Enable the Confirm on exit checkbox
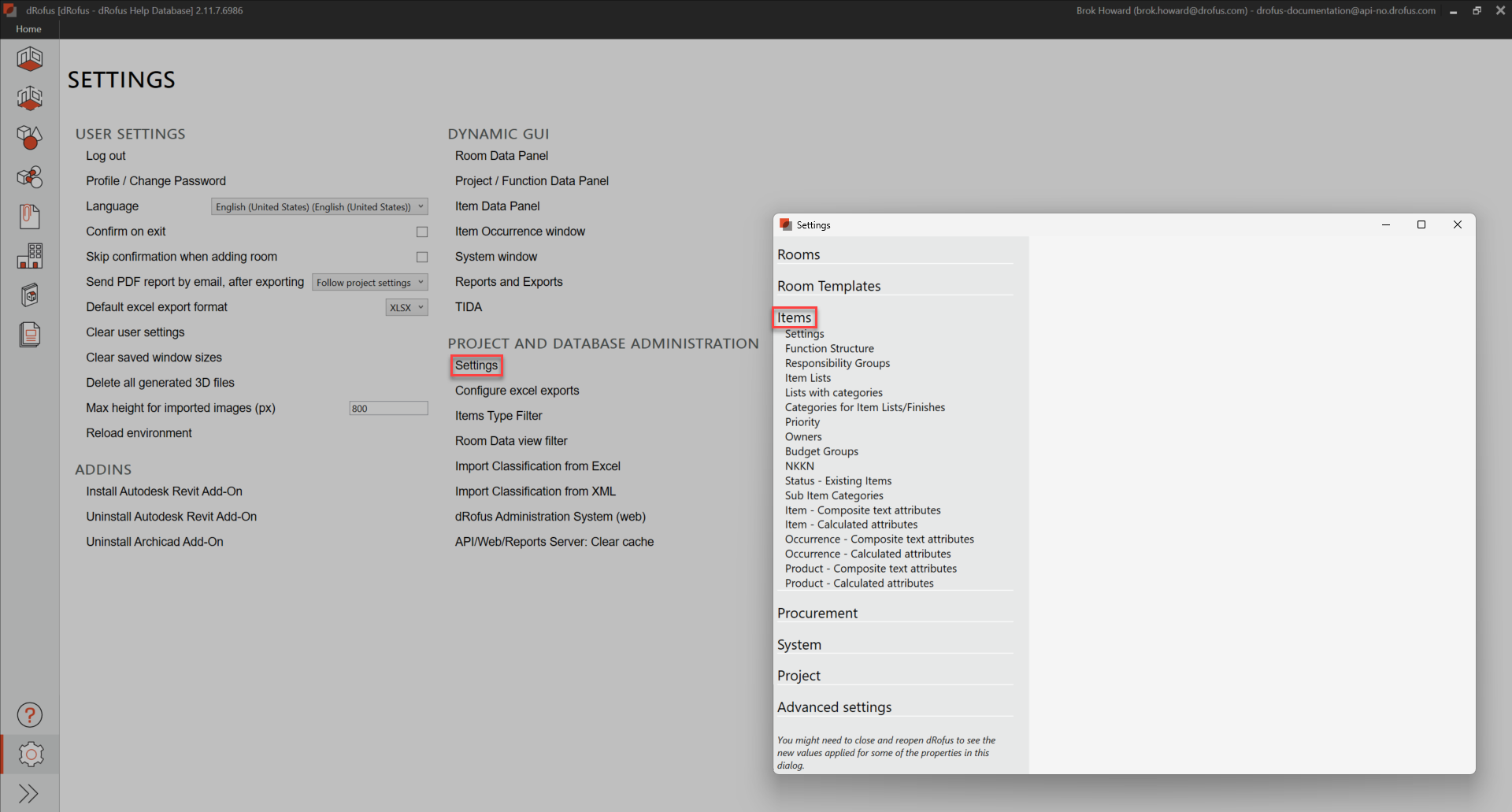Screen dimensions: 1512x812 pos(422,232)
